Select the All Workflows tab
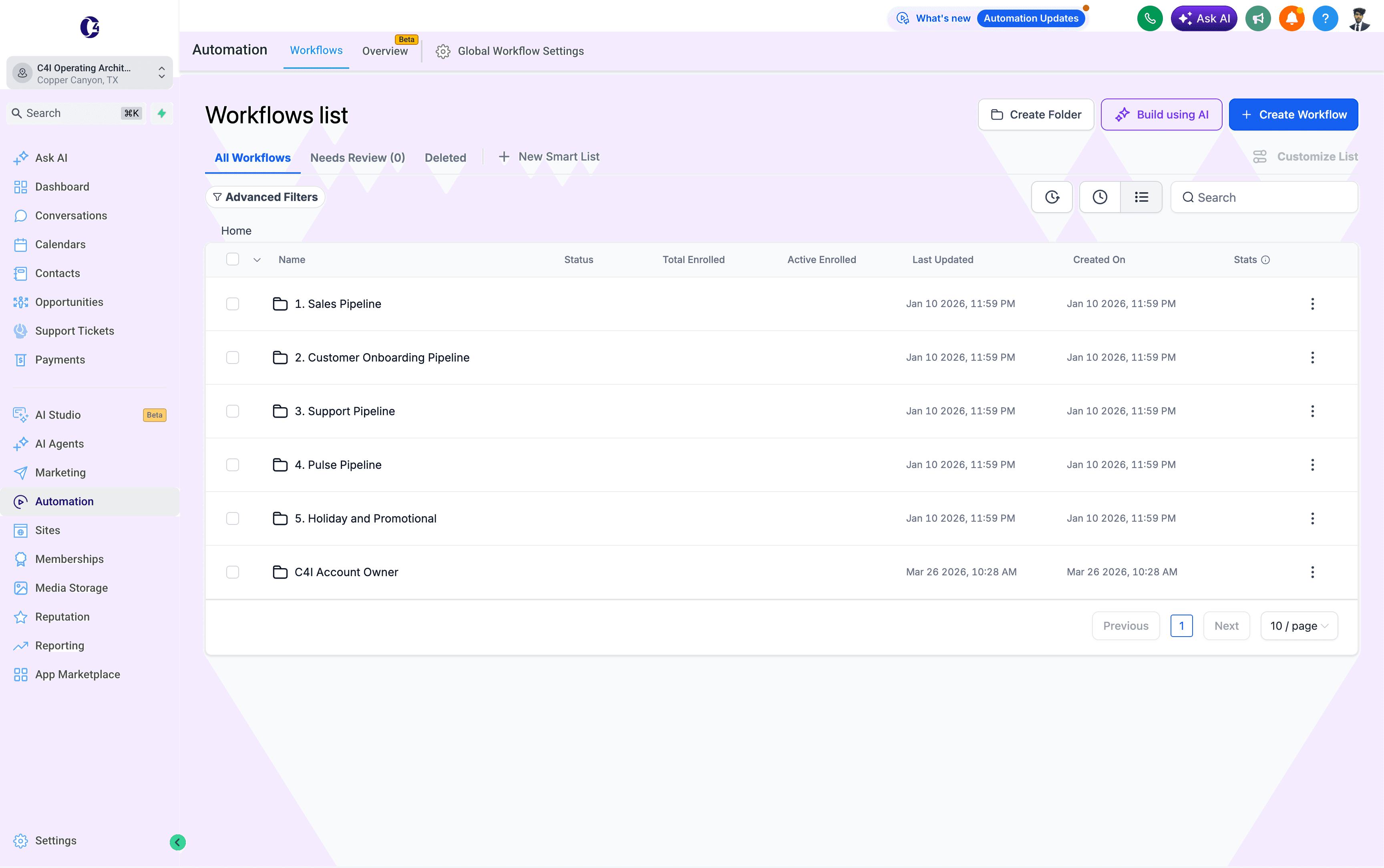 point(253,158)
